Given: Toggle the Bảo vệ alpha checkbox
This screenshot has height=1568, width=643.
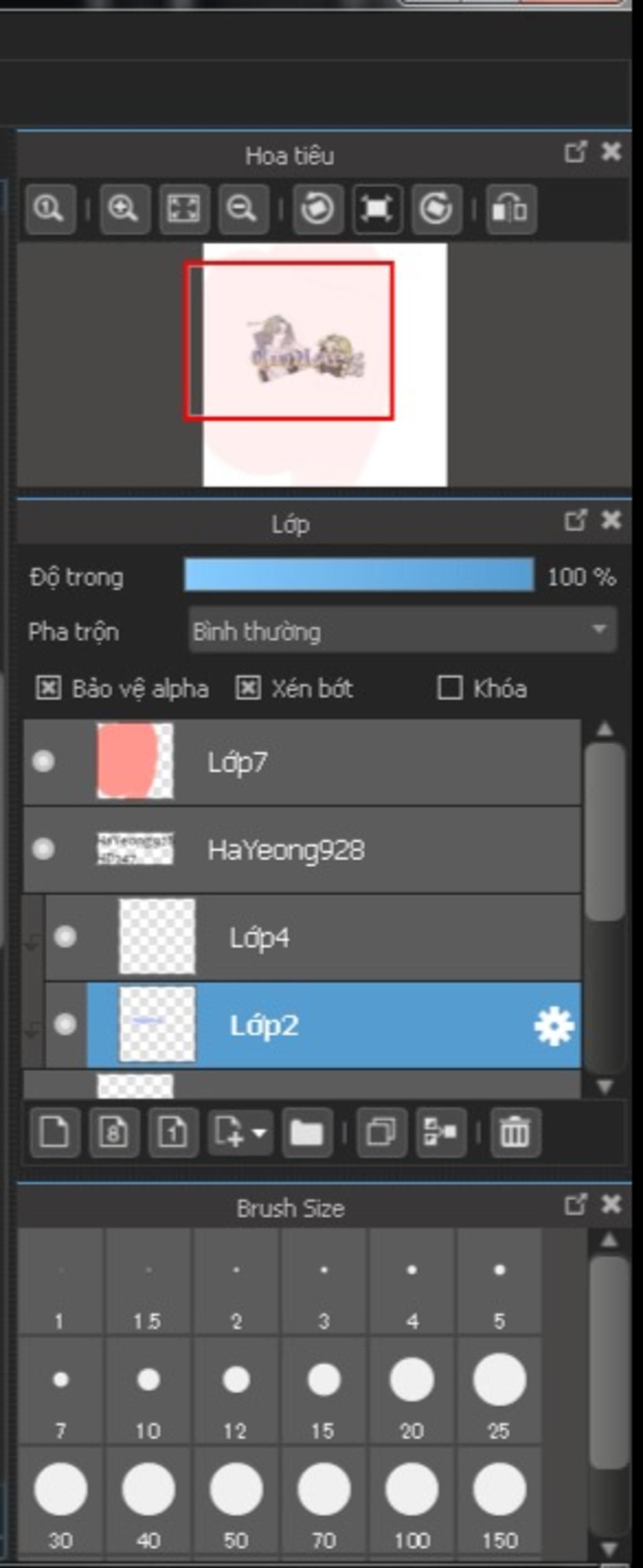Looking at the screenshot, I should [x=48, y=688].
